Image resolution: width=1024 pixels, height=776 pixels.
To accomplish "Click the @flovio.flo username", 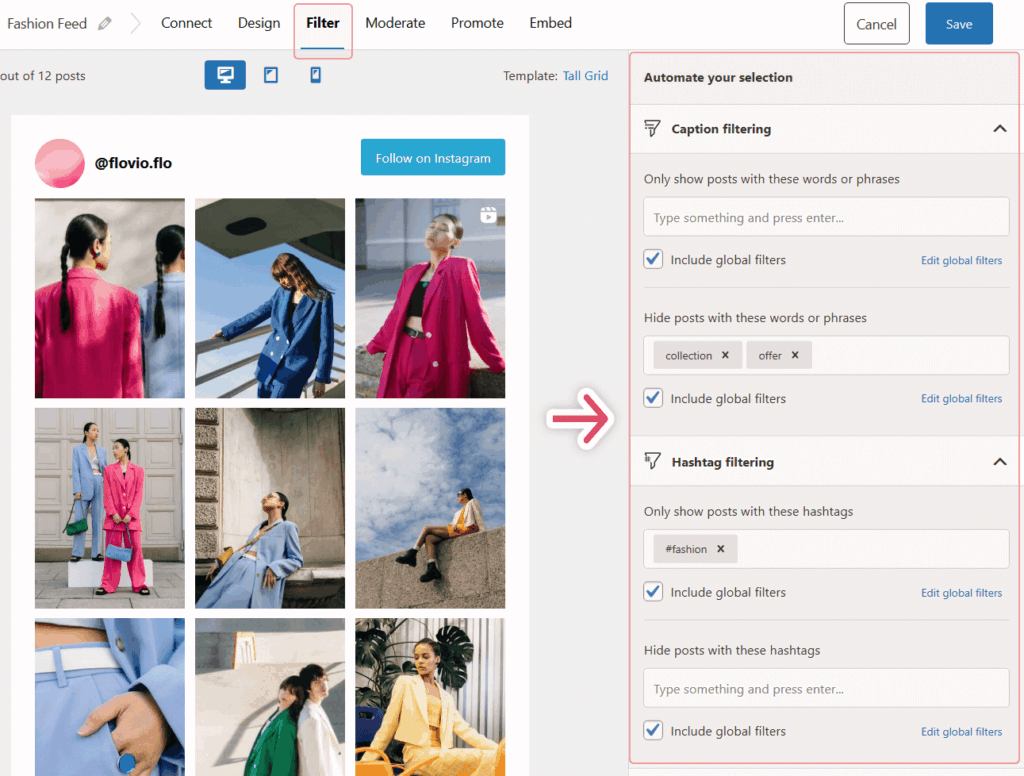I will (x=133, y=163).
